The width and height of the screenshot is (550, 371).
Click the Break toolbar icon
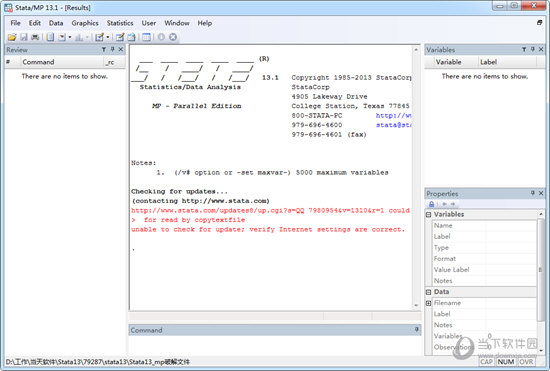coord(173,37)
